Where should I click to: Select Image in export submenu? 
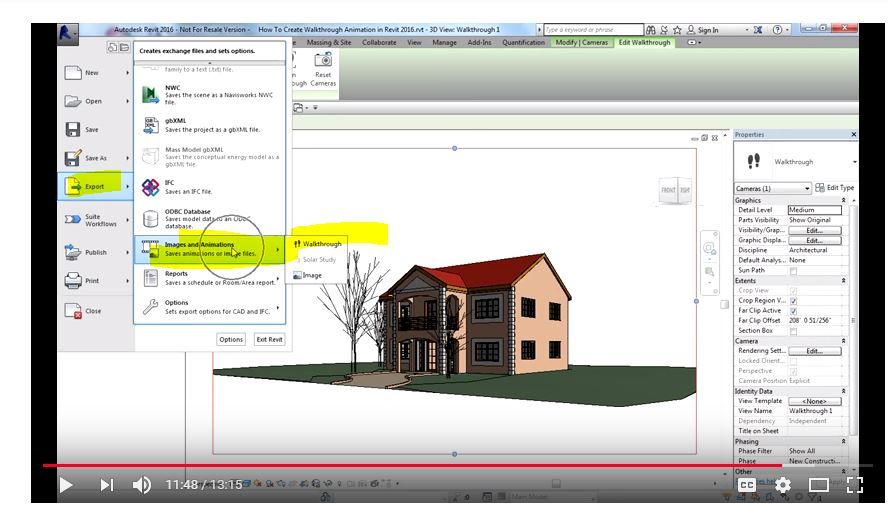pyautogui.click(x=308, y=275)
